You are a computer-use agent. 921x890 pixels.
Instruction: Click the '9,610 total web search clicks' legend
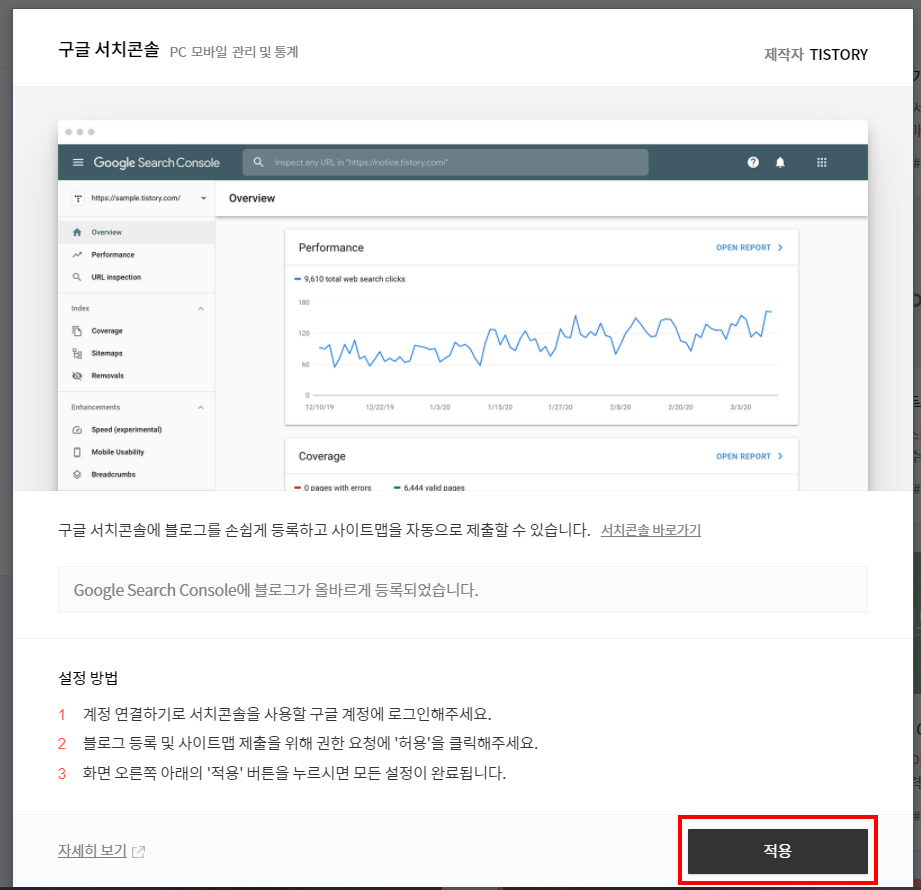349,279
